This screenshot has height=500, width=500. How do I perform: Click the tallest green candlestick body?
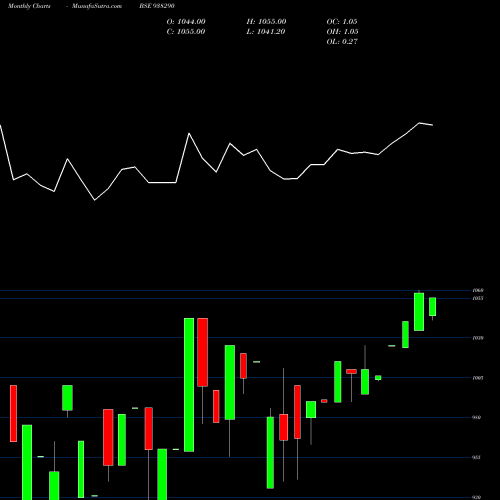click(189, 385)
